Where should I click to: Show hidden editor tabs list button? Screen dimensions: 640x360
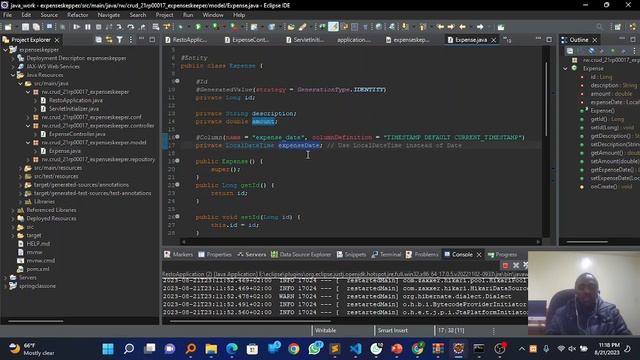click(507, 40)
